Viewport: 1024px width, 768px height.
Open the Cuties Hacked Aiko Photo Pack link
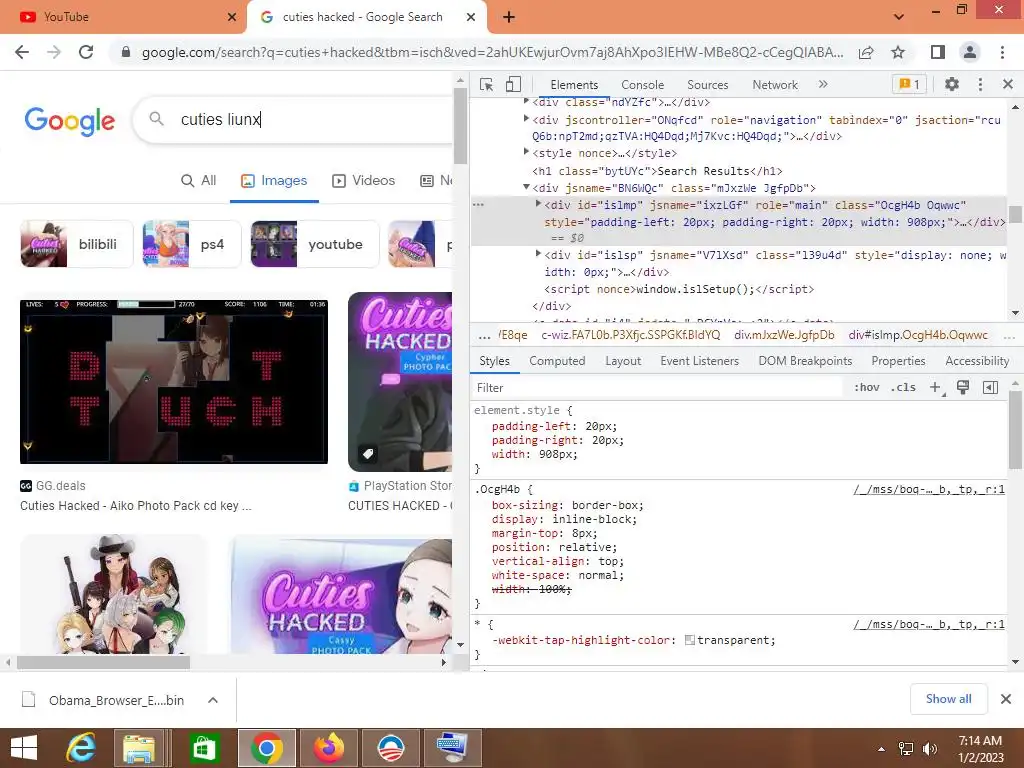tap(136, 506)
